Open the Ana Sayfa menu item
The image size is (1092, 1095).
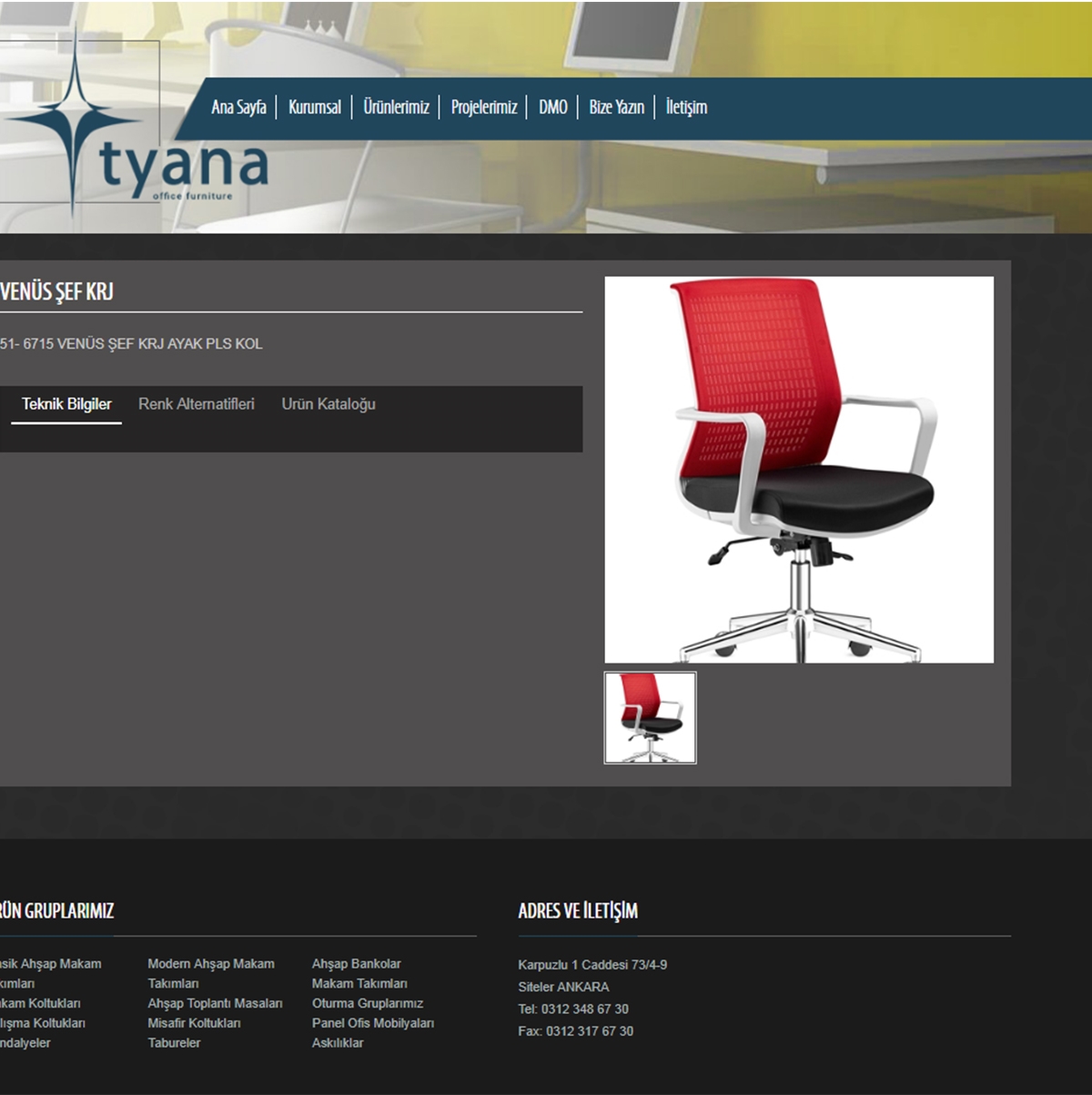[x=238, y=107]
